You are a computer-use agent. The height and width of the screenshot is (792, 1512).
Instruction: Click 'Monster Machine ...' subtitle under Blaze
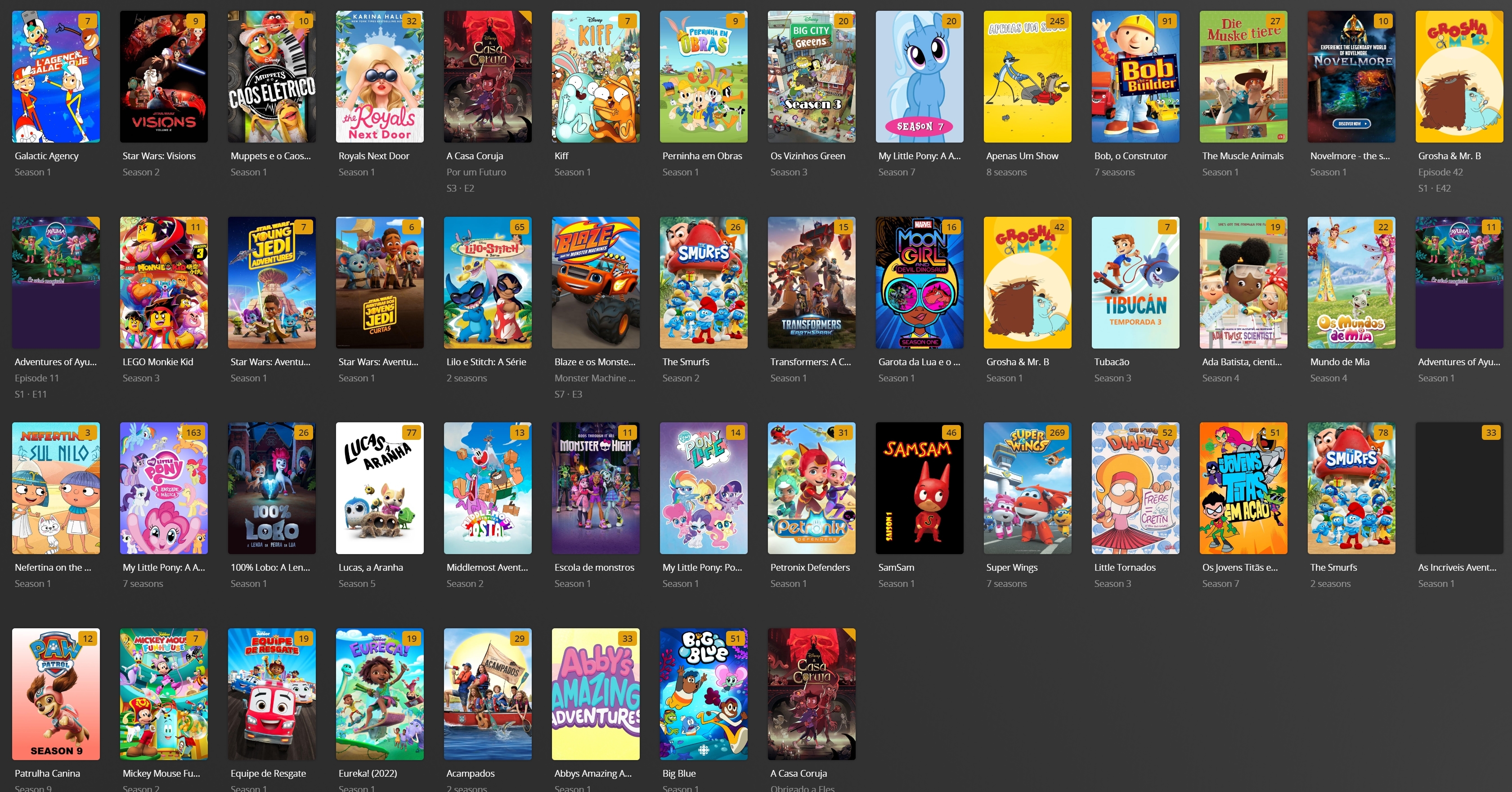pyautogui.click(x=595, y=378)
